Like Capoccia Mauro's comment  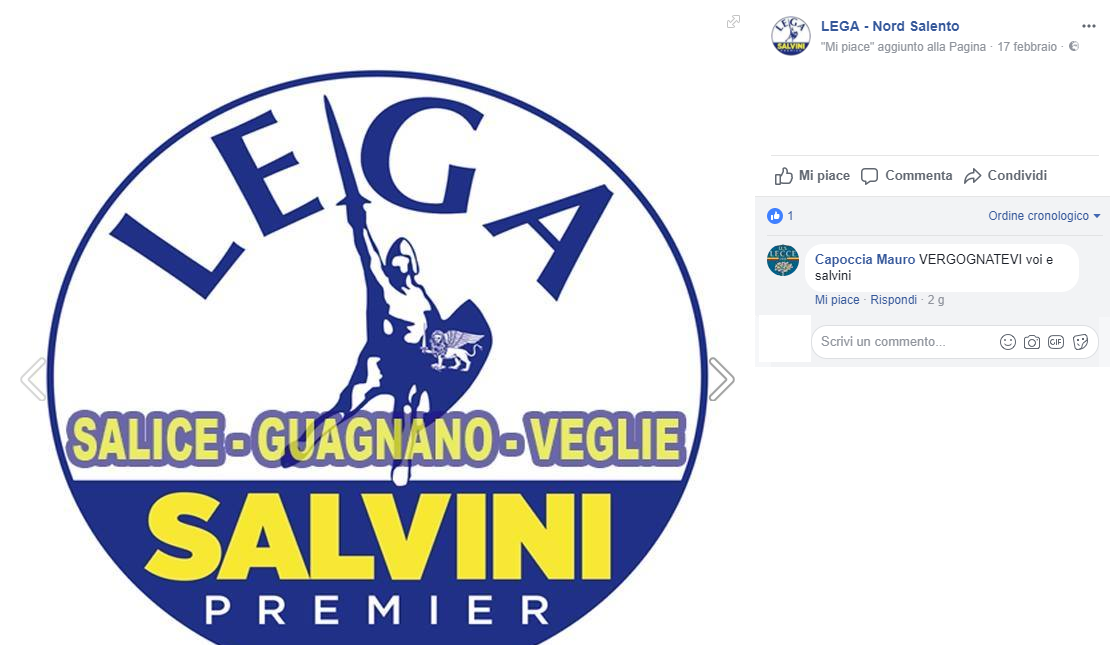tap(837, 299)
